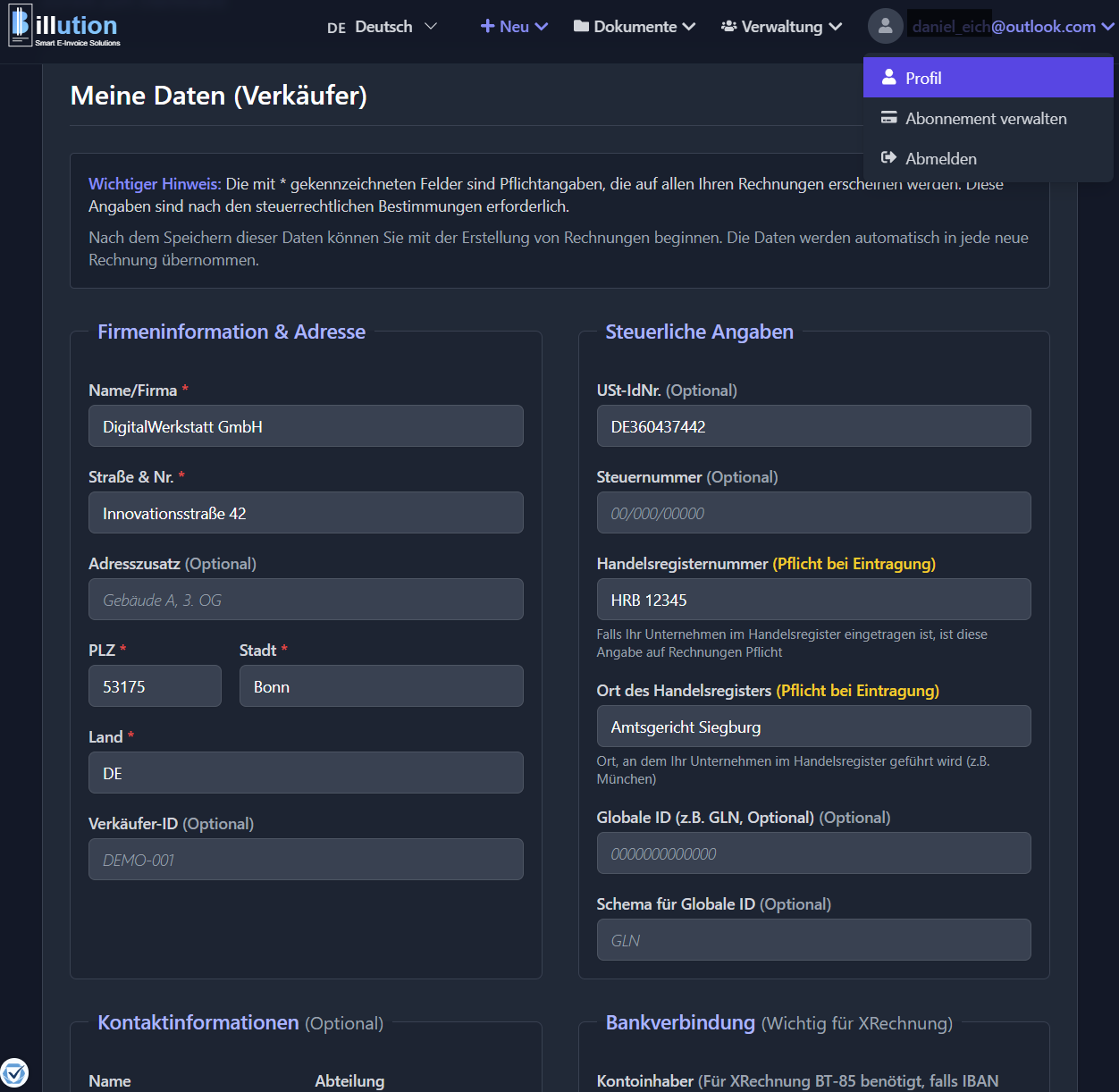Click the Meine Daten (Verkäufer) heading
1119x1092 pixels.
pyautogui.click(x=219, y=96)
